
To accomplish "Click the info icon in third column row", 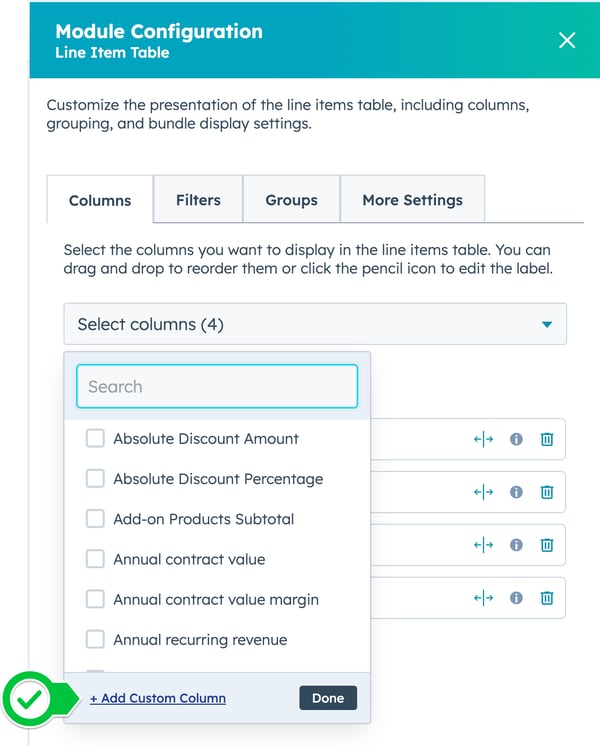I will pyautogui.click(x=516, y=545).
